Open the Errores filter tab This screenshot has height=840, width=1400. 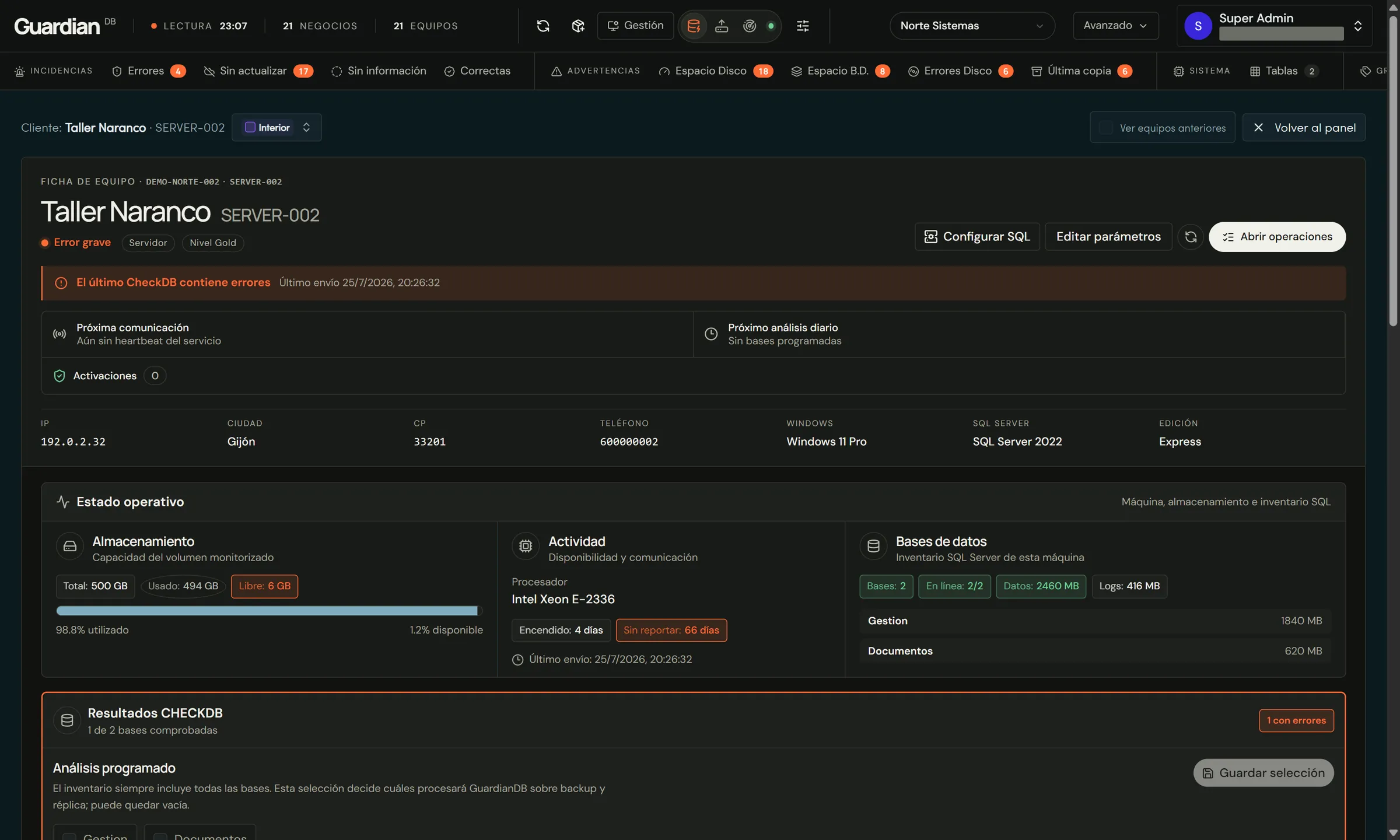coord(149,71)
